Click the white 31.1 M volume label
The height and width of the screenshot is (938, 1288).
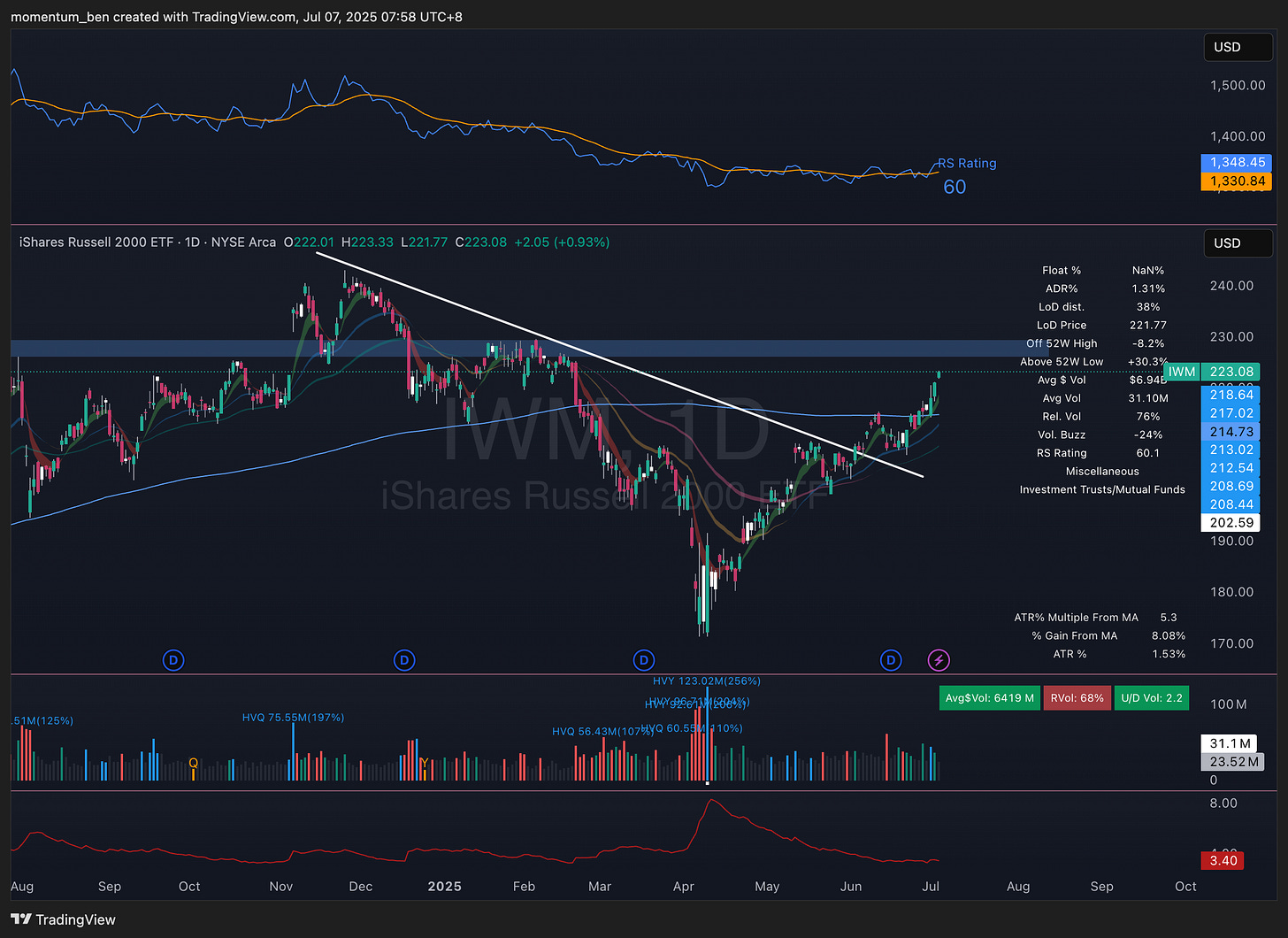click(x=1230, y=743)
